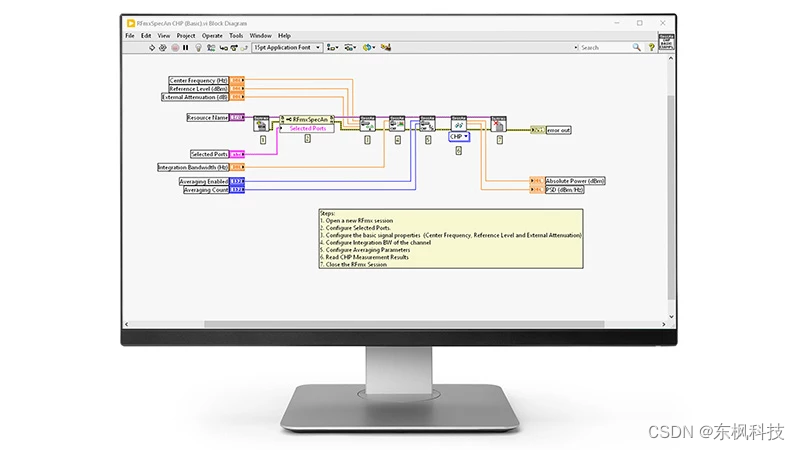Click the vertical scrollbar up arrow
The height and width of the screenshot is (450, 800).
pos(671,59)
